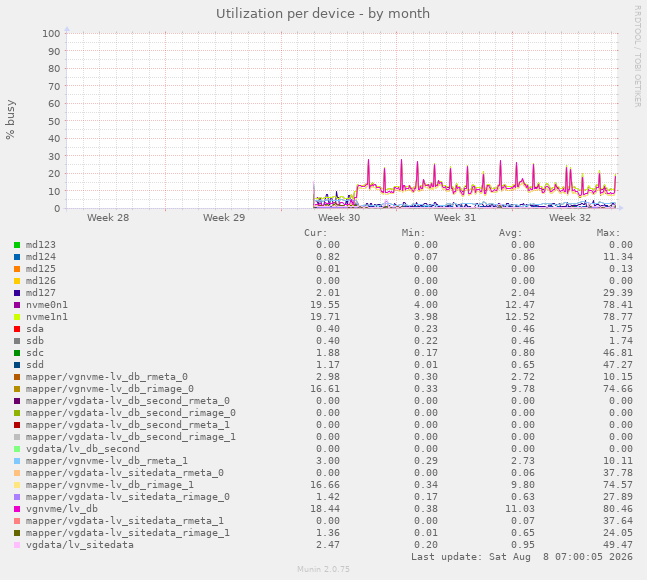Click the md123 green legend swatch
This screenshot has height=580, width=647.
coord(17,245)
